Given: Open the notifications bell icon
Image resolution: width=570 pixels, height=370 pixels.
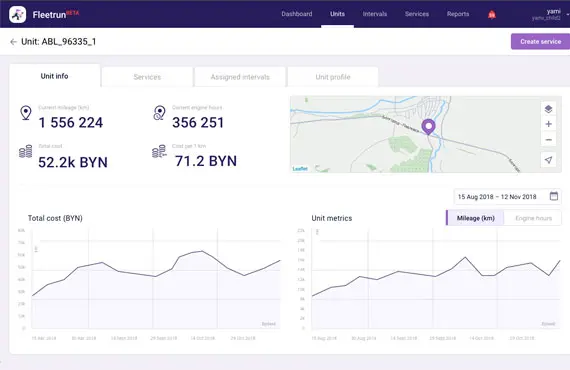Looking at the screenshot, I should tap(491, 15).
